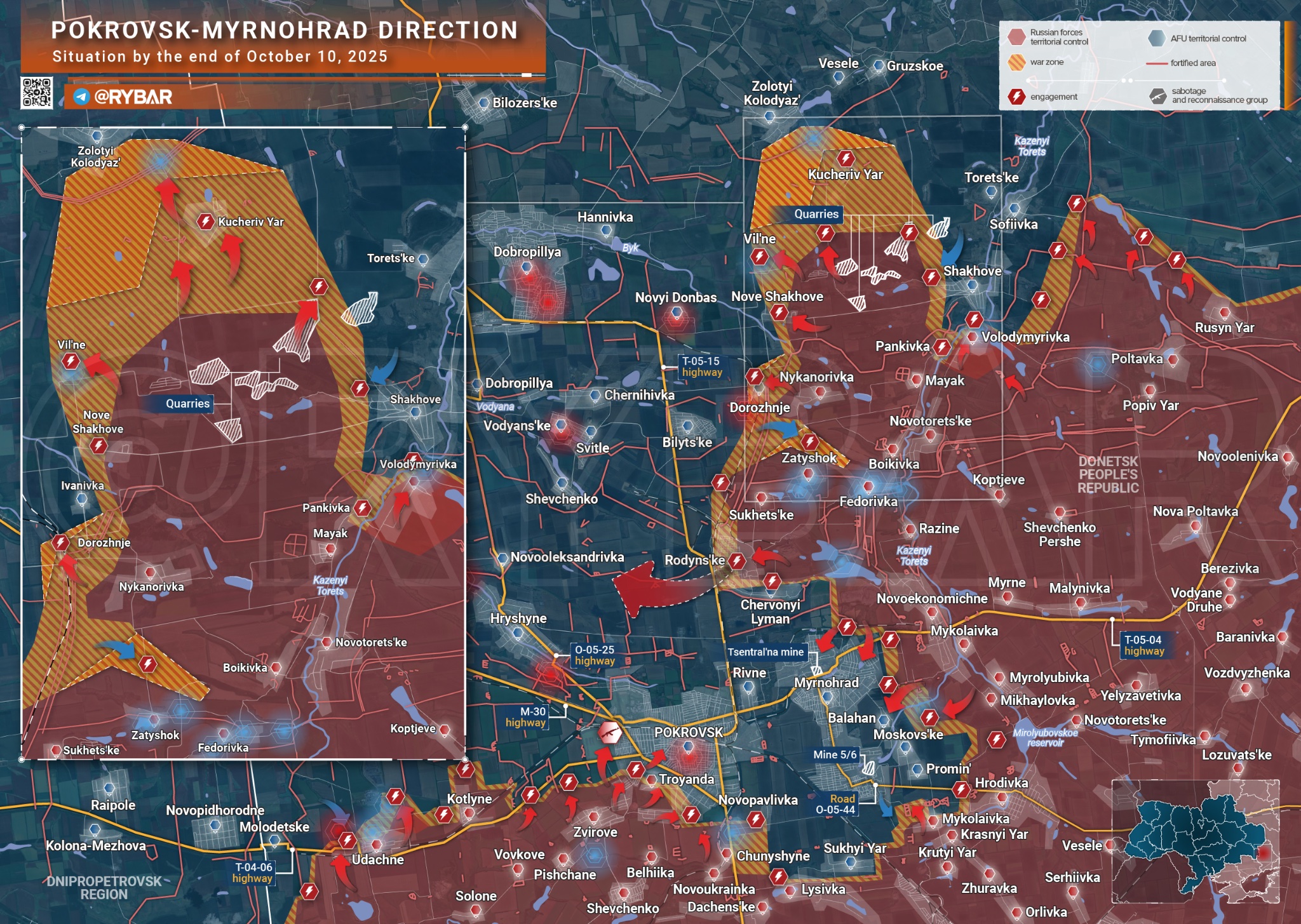Click the Quarries label in inset map
Image resolution: width=1301 pixels, height=924 pixels.
pyautogui.click(x=187, y=403)
